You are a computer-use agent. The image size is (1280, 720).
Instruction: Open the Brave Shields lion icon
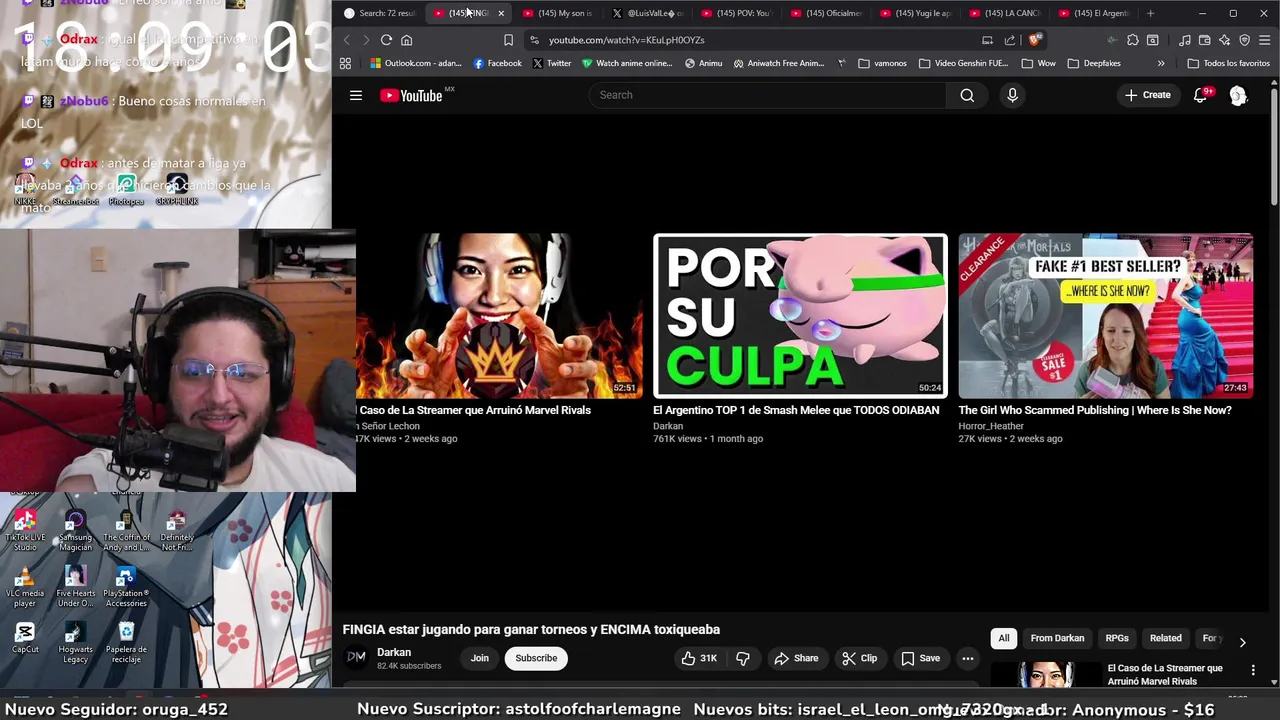pos(1035,40)
